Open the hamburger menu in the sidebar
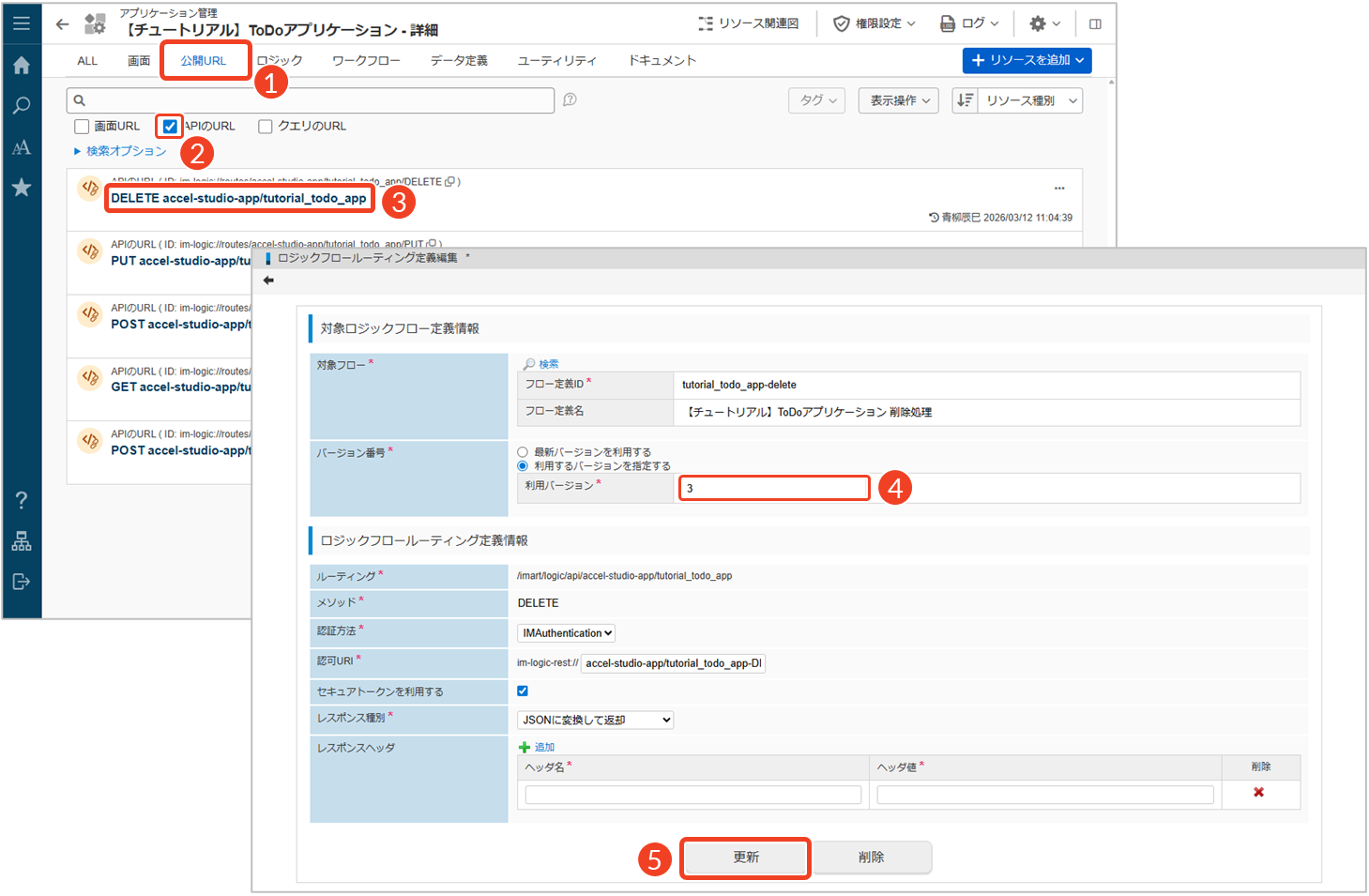This screenshot has width=1369, height=896. click(22, 23)
